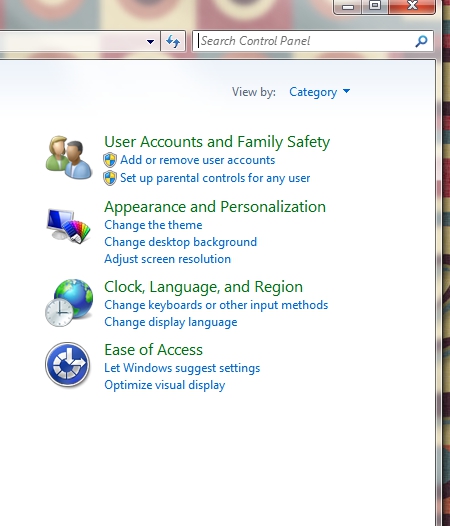Viewport: 450px width, 526px height.
Task: Open Optimize visual display link
Action: (165, 385)
